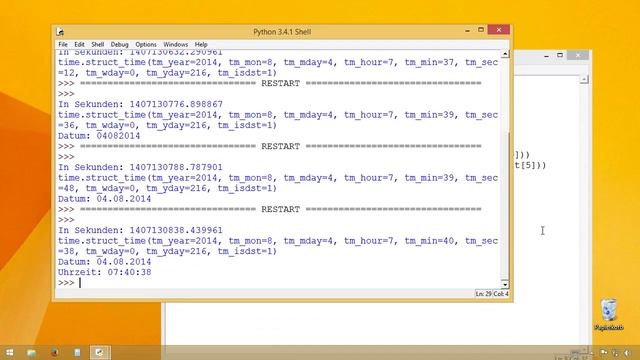Open the Firefox taskbar icon
640x360 pixels.
point(54,352)
